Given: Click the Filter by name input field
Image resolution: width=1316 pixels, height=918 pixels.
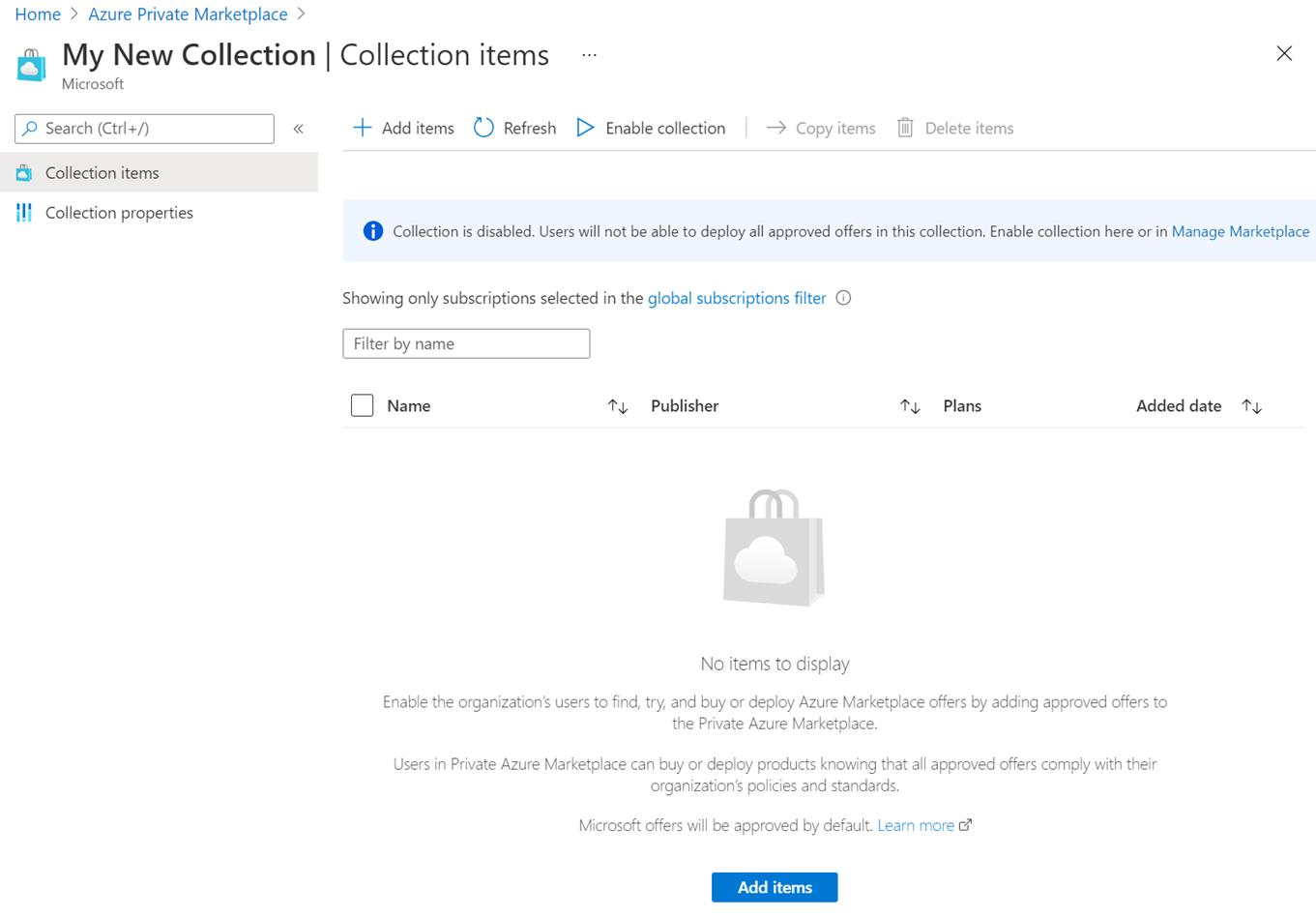Looking at the screenshot, I should pyautogui.click(x=466, y=343).
